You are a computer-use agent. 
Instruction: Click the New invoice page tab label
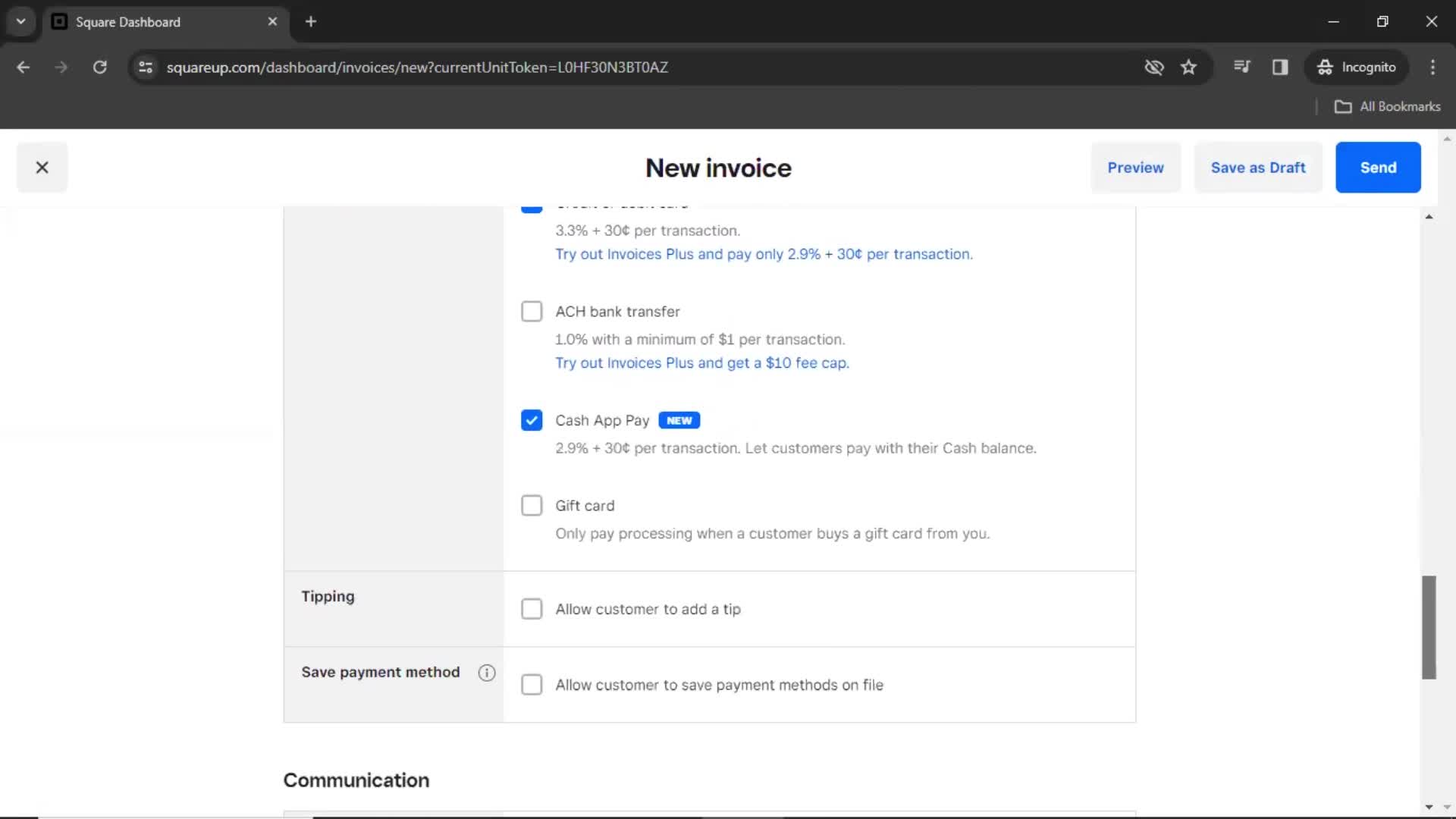[x=718, y=168]
